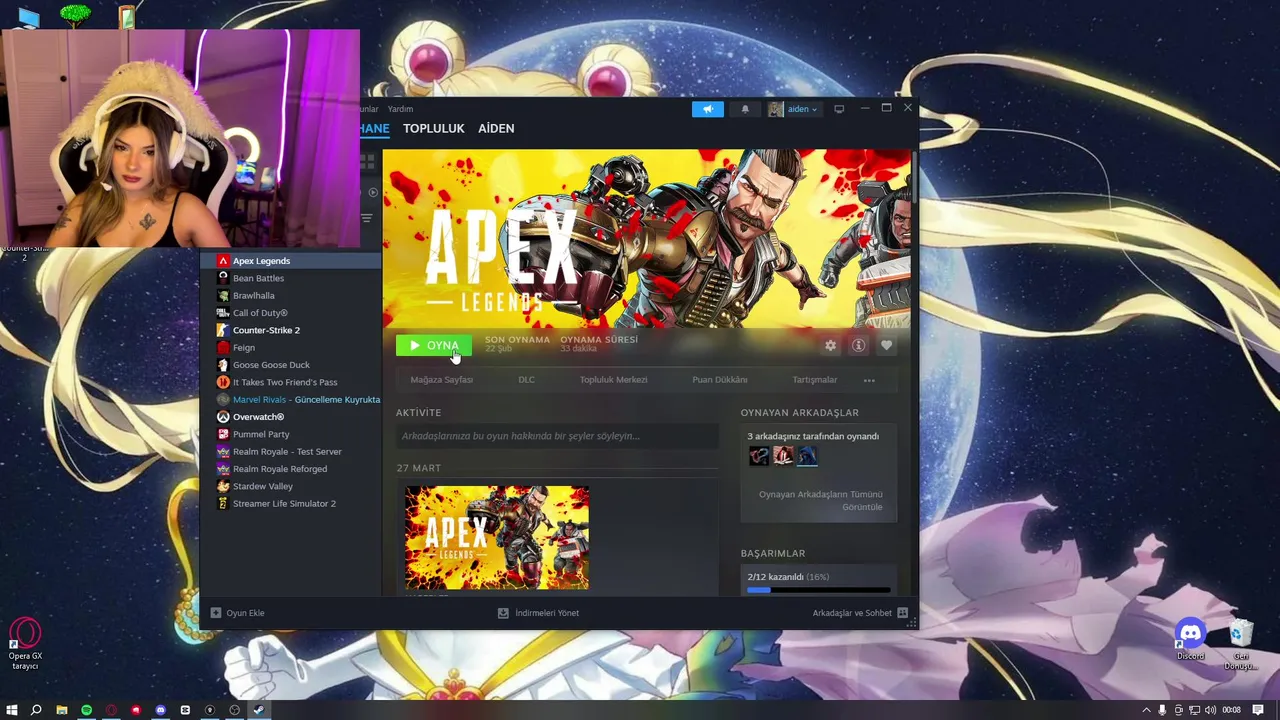Screen dimensions: 1280x720
Task: Open Windows Start menu
Action: (x=12, y=710)
